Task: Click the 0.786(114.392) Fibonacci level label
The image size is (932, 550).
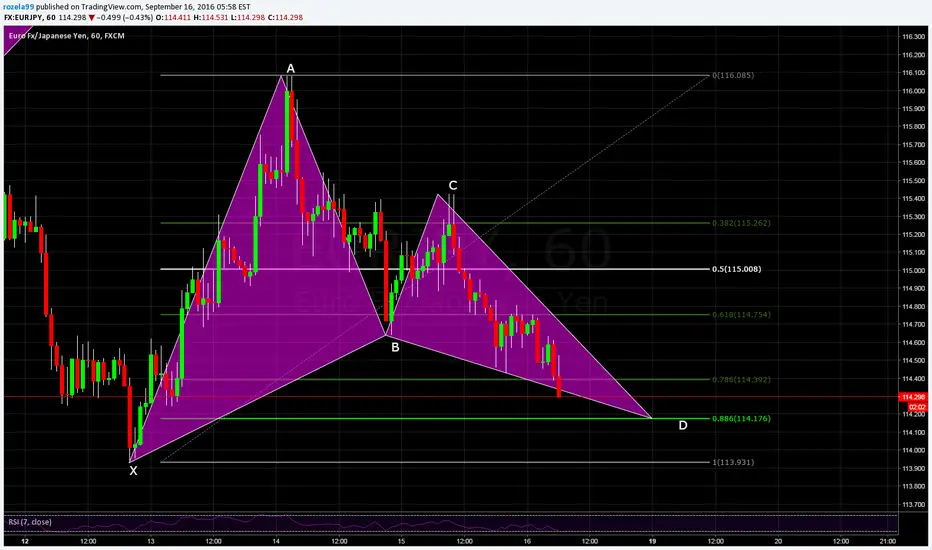Action: pyautogui.click(x=741, y=379)
